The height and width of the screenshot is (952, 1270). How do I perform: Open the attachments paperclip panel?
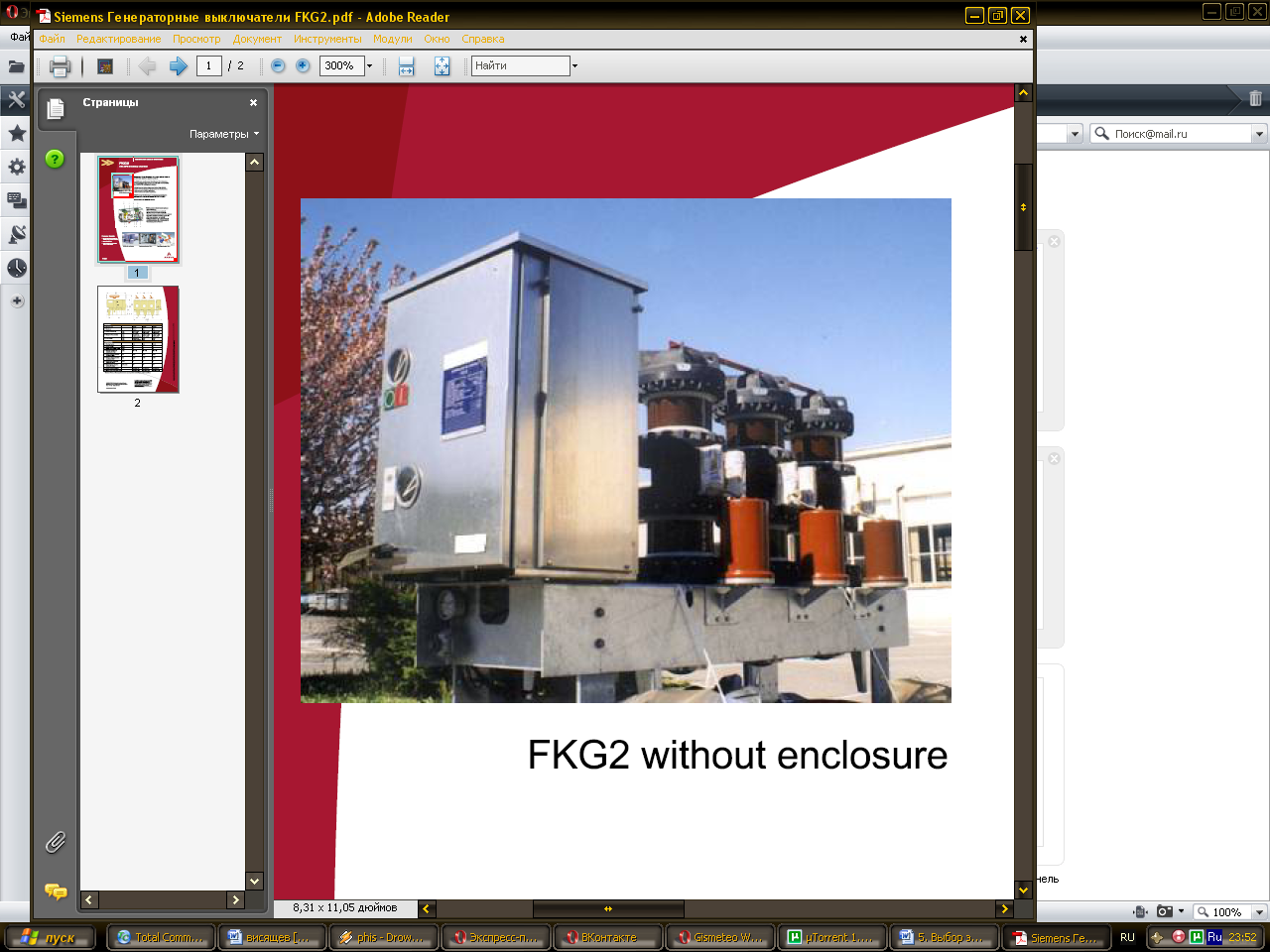[x=55, y=842]
